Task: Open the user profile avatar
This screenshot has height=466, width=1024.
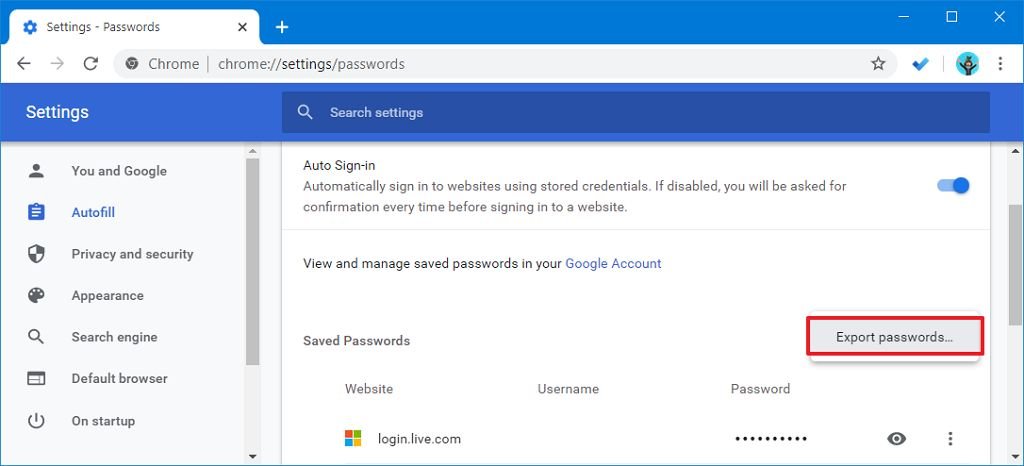Action: pyautogui.click(x=967, y=63)
